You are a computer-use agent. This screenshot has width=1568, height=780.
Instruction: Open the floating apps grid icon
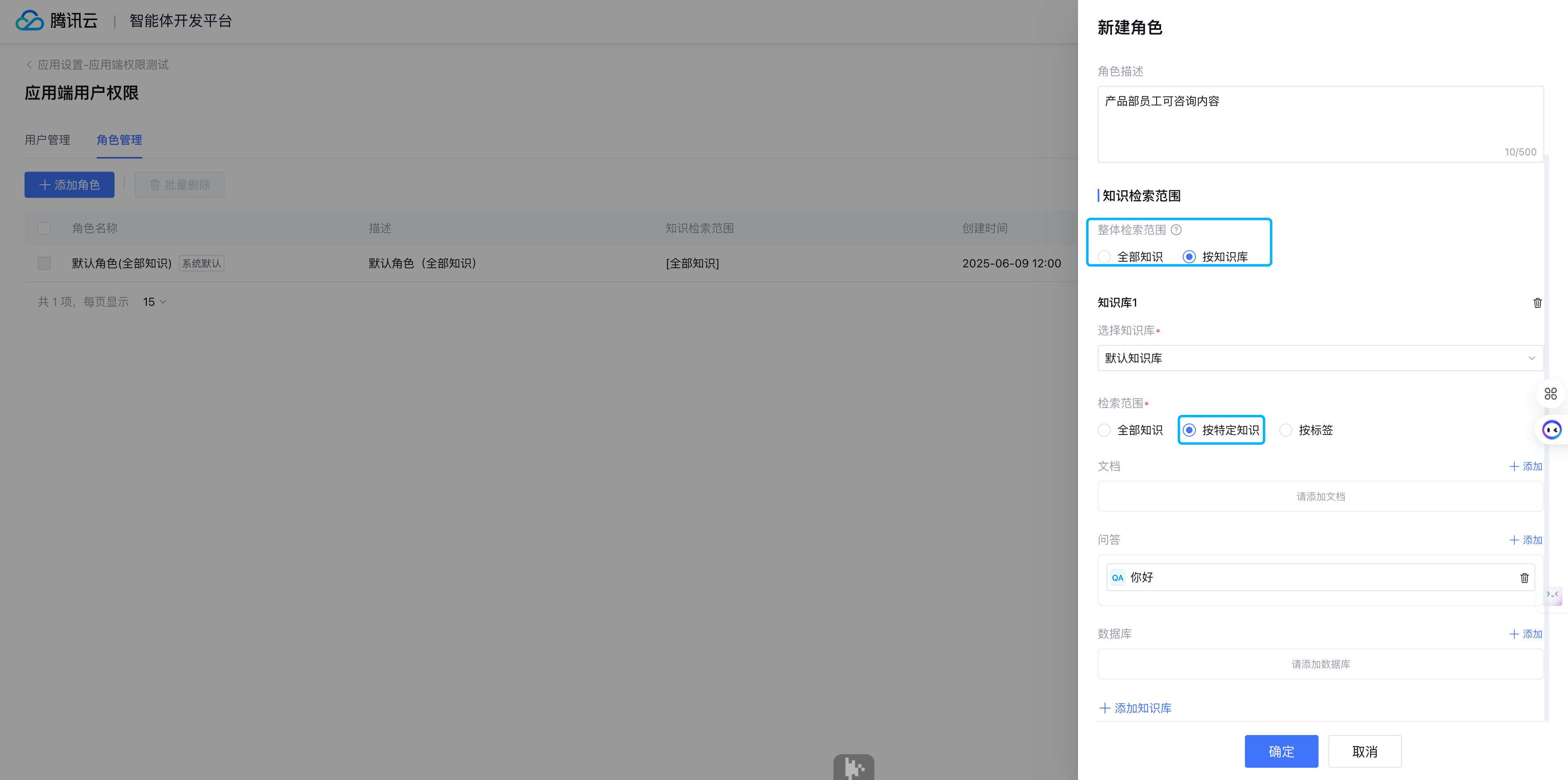(x=1550, y=394)
